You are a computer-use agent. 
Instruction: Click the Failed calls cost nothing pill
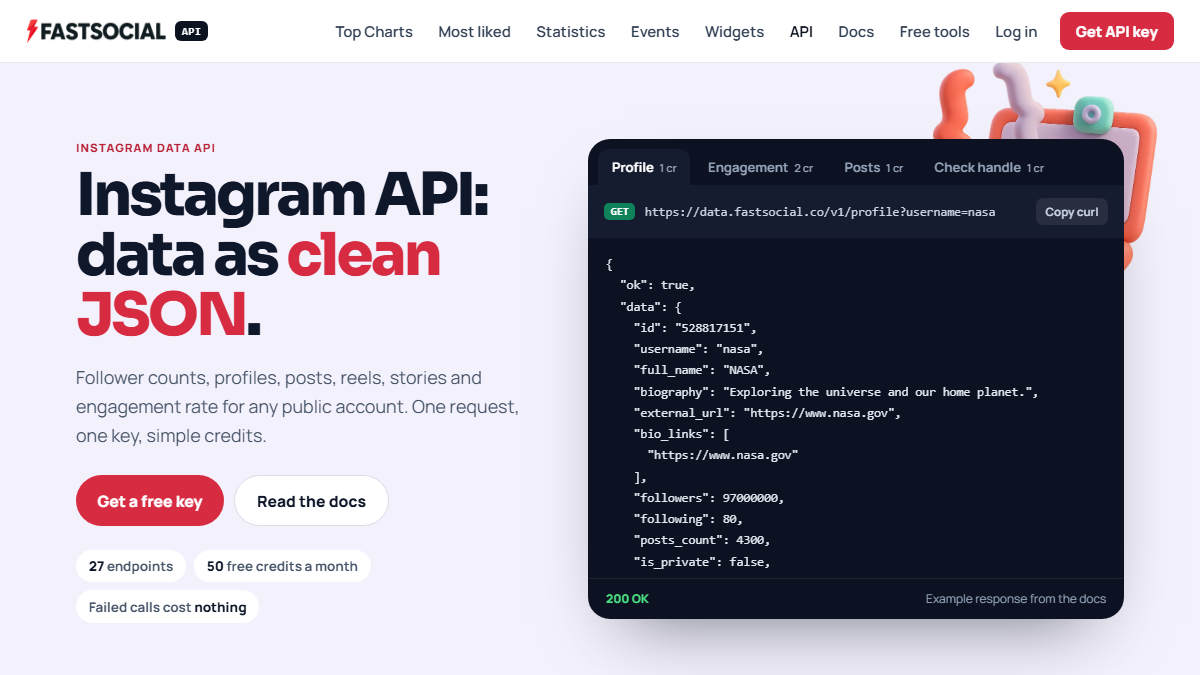click(x=167, y=607)
